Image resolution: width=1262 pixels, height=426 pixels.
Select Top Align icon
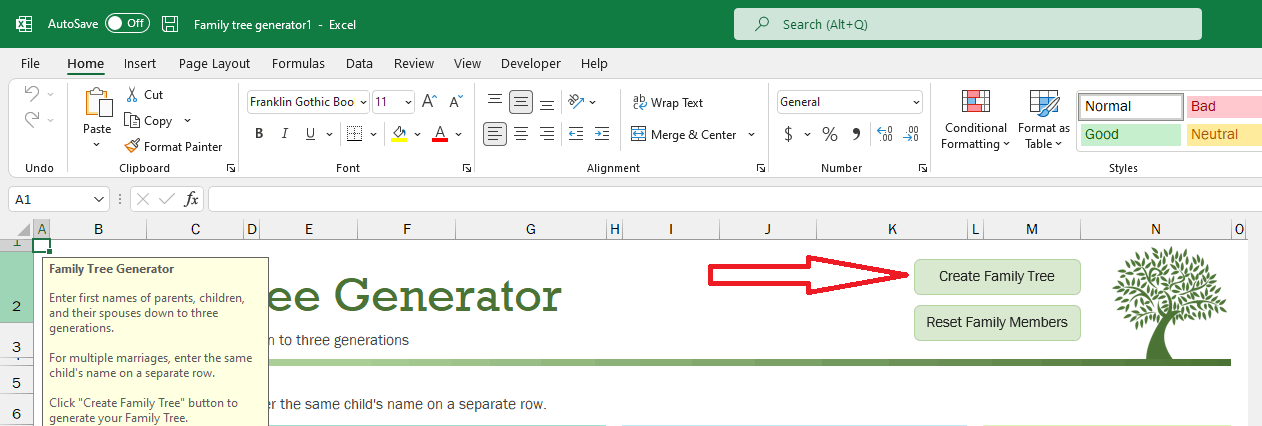(x=494, y=102)
